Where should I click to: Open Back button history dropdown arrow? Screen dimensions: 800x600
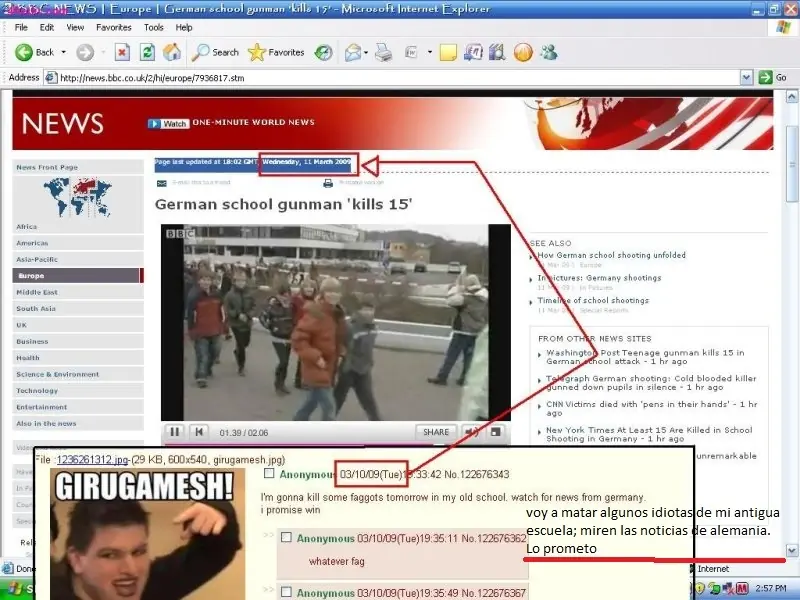coord(63,52)
